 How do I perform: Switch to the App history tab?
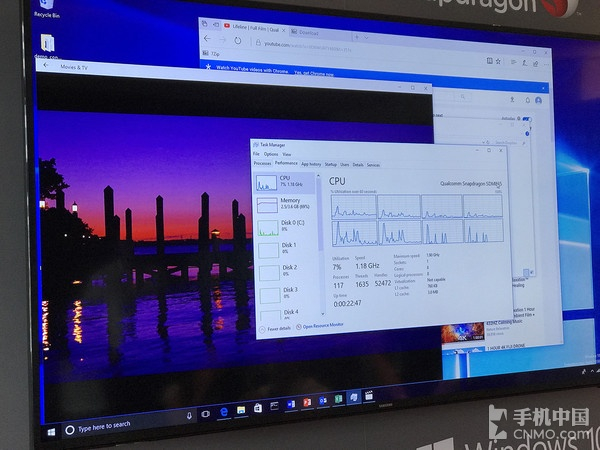[x=311, y=164]
